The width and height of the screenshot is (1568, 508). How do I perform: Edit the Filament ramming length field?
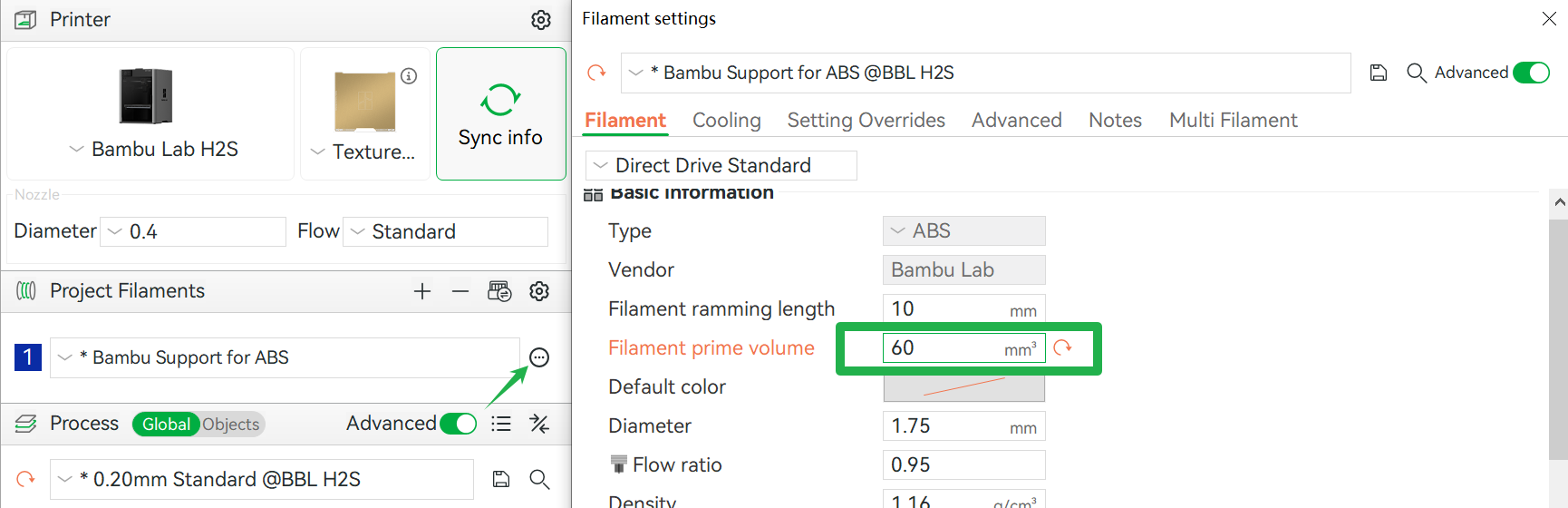pos(963,308)
